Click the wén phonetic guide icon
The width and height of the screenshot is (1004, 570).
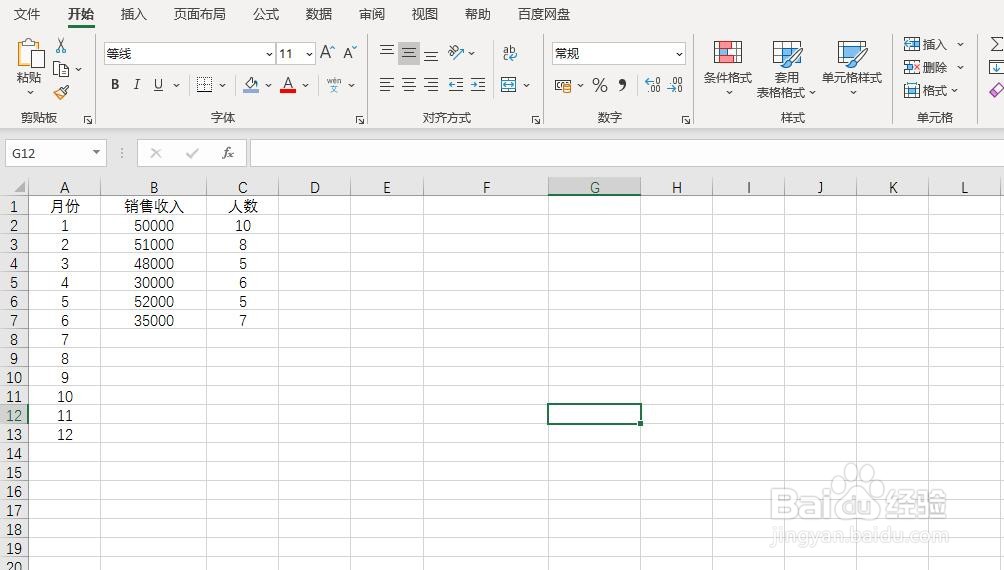coord(334,85)
